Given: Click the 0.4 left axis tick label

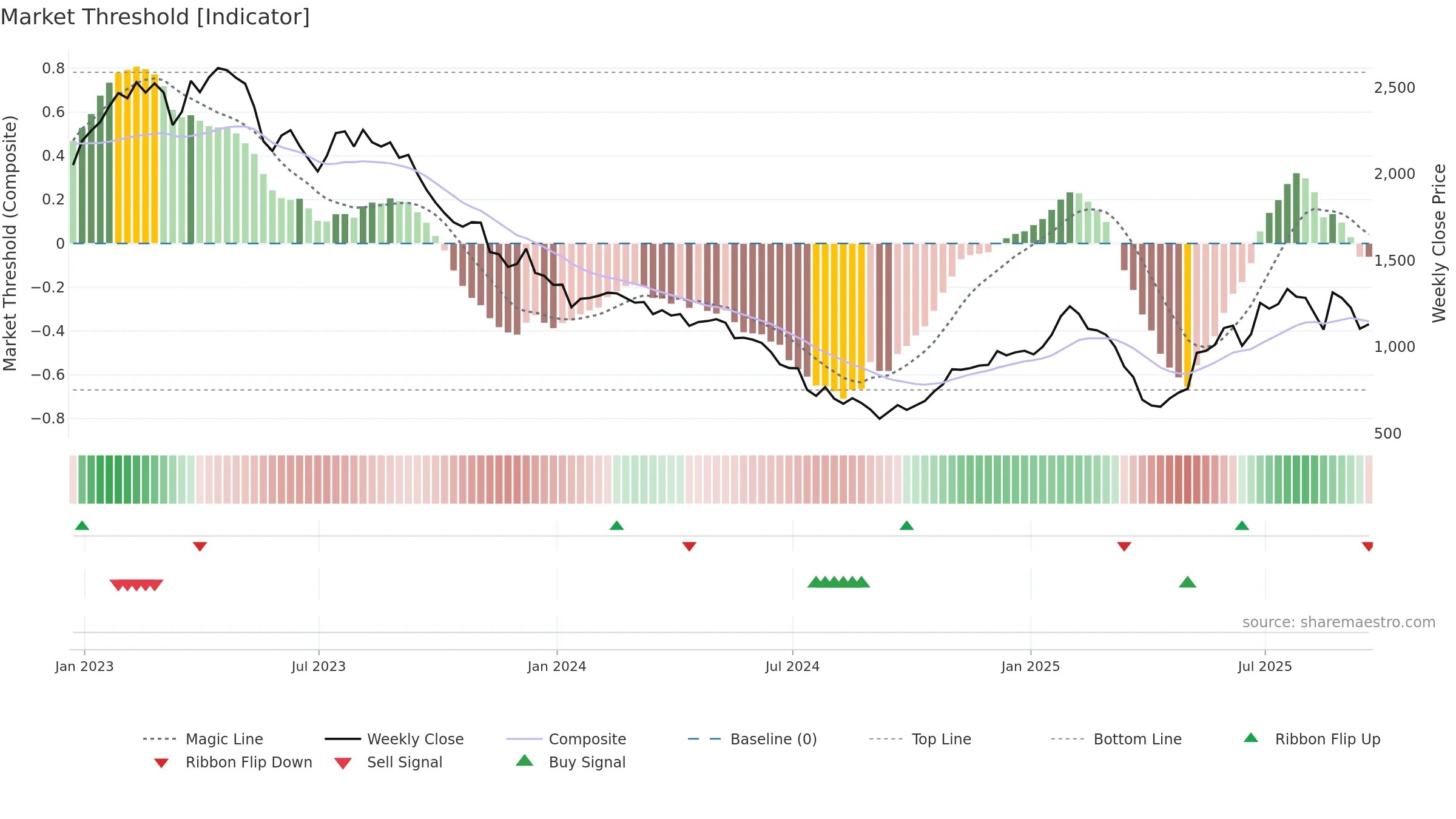Looking at the screenshot, I should [53, 155].
